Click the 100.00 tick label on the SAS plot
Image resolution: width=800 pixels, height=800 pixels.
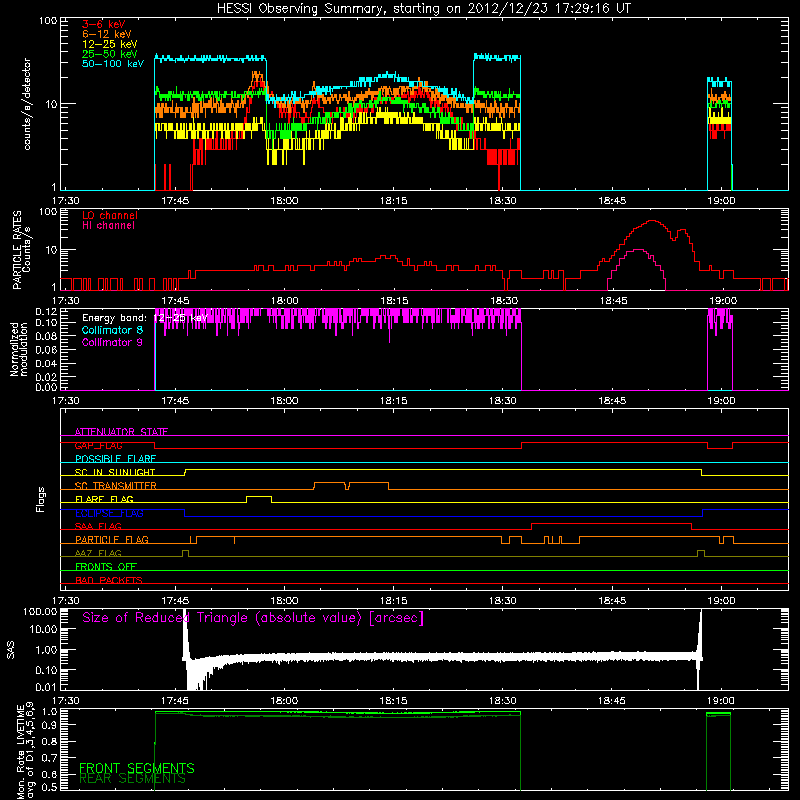40,612
